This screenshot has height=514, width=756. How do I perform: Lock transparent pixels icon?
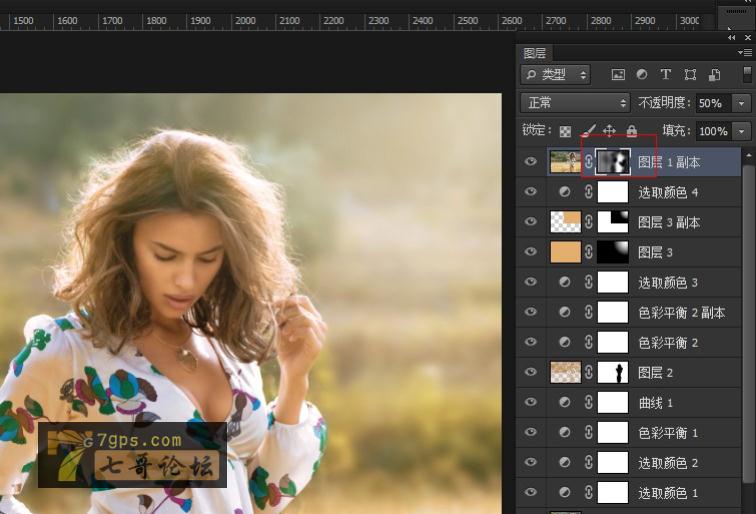coord(565,131)
